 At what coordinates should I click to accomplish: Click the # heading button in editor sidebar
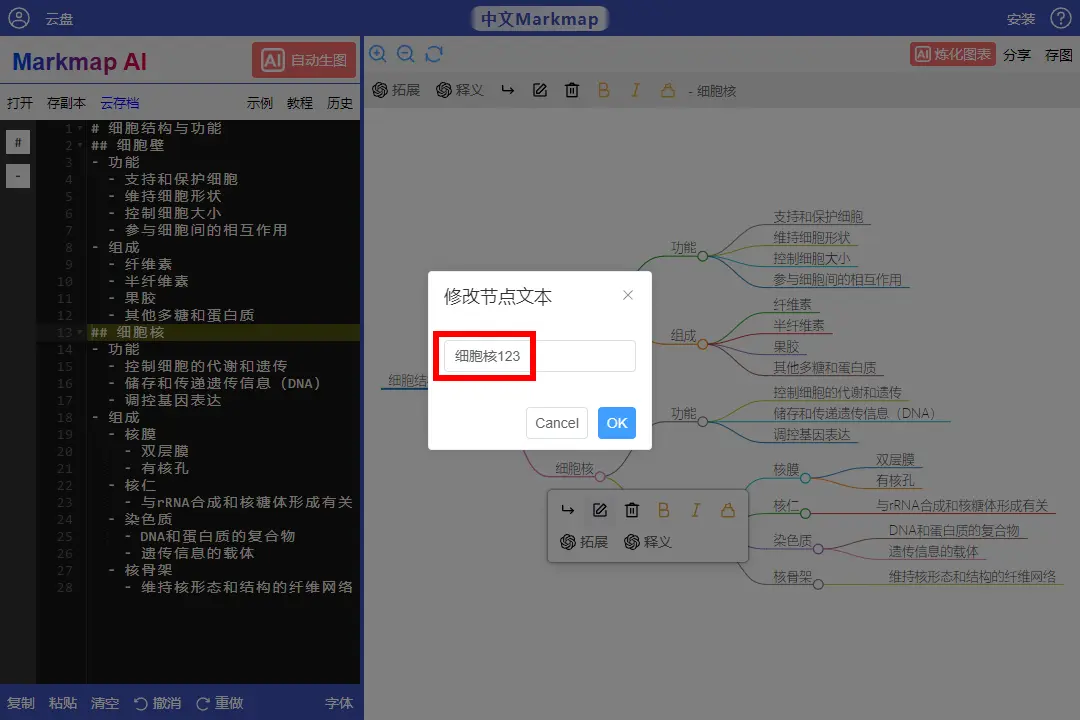(18, 142)
